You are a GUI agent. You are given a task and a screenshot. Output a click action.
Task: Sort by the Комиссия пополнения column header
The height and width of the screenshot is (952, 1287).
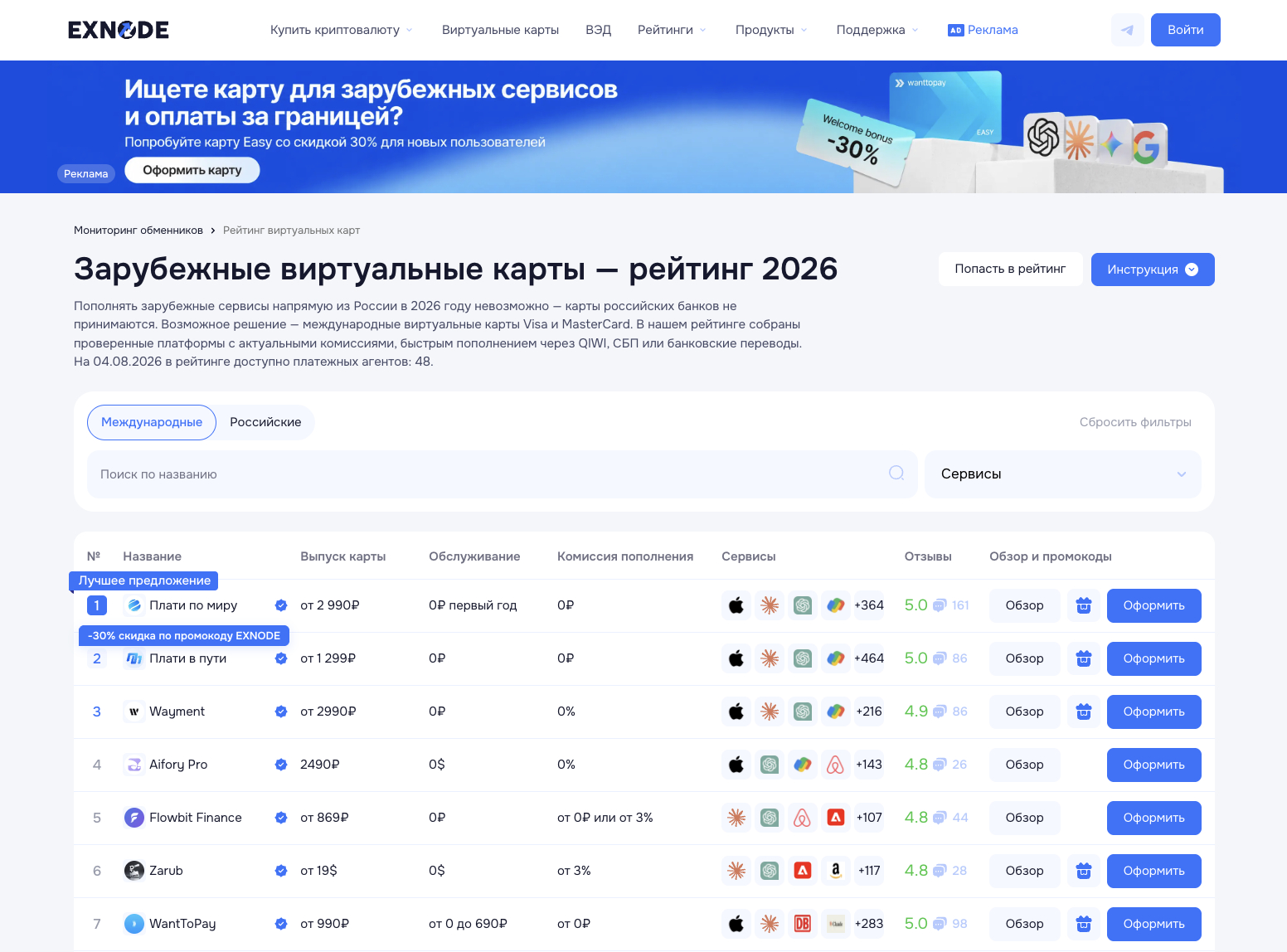point(625,556)
